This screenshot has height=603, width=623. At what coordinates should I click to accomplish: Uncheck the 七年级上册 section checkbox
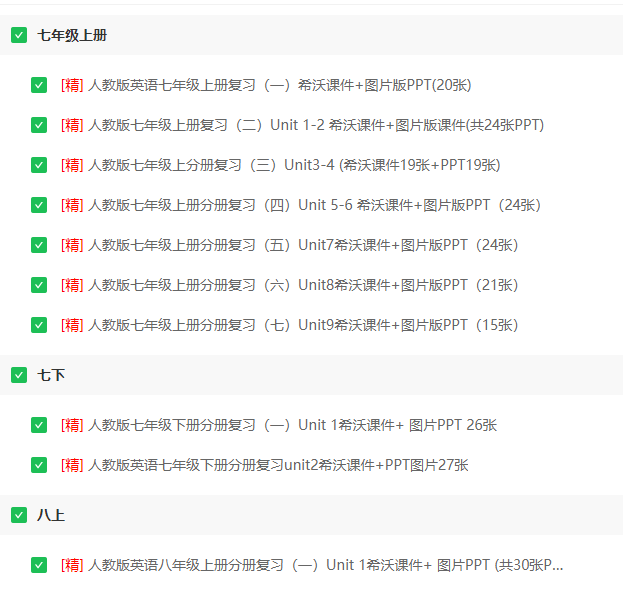(x=19, y=35)
